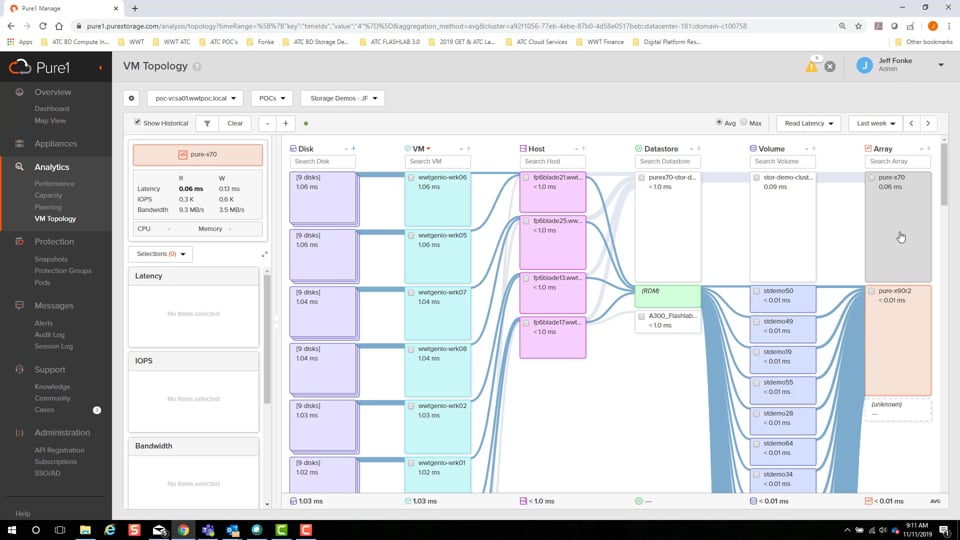
Task: Click the topology view vertical scrollbar
Action: 943,174
